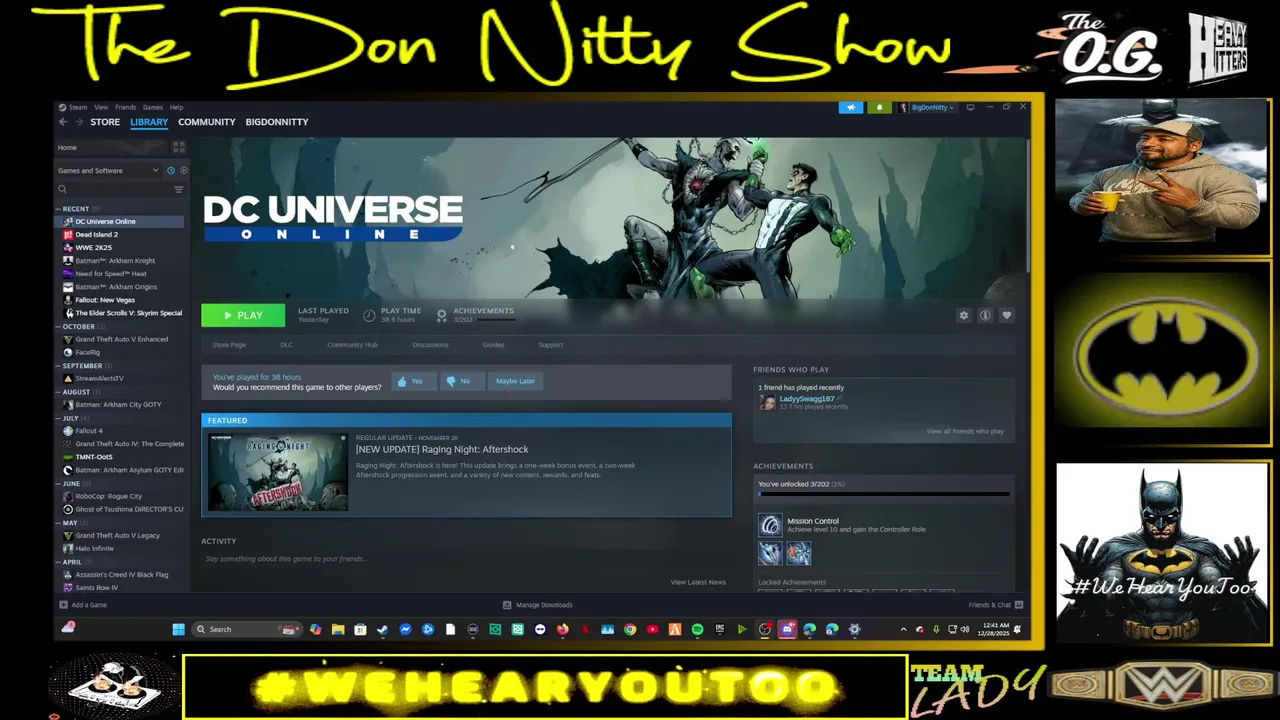Click the game page vertical scrollbar
Viewport: 1280px width, 720px height.
[x=1029, y=205]
